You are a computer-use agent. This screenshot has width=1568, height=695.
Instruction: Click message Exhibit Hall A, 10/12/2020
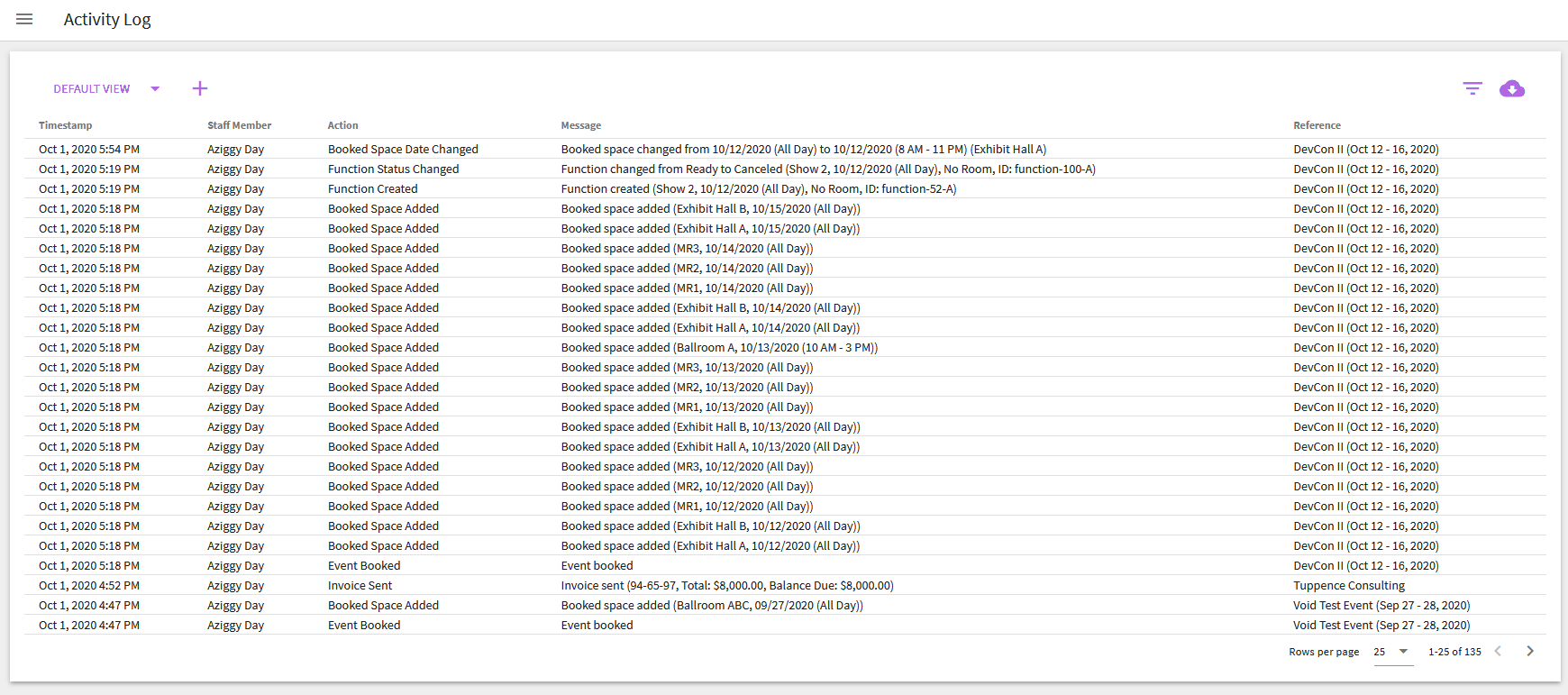pos(711,545)
